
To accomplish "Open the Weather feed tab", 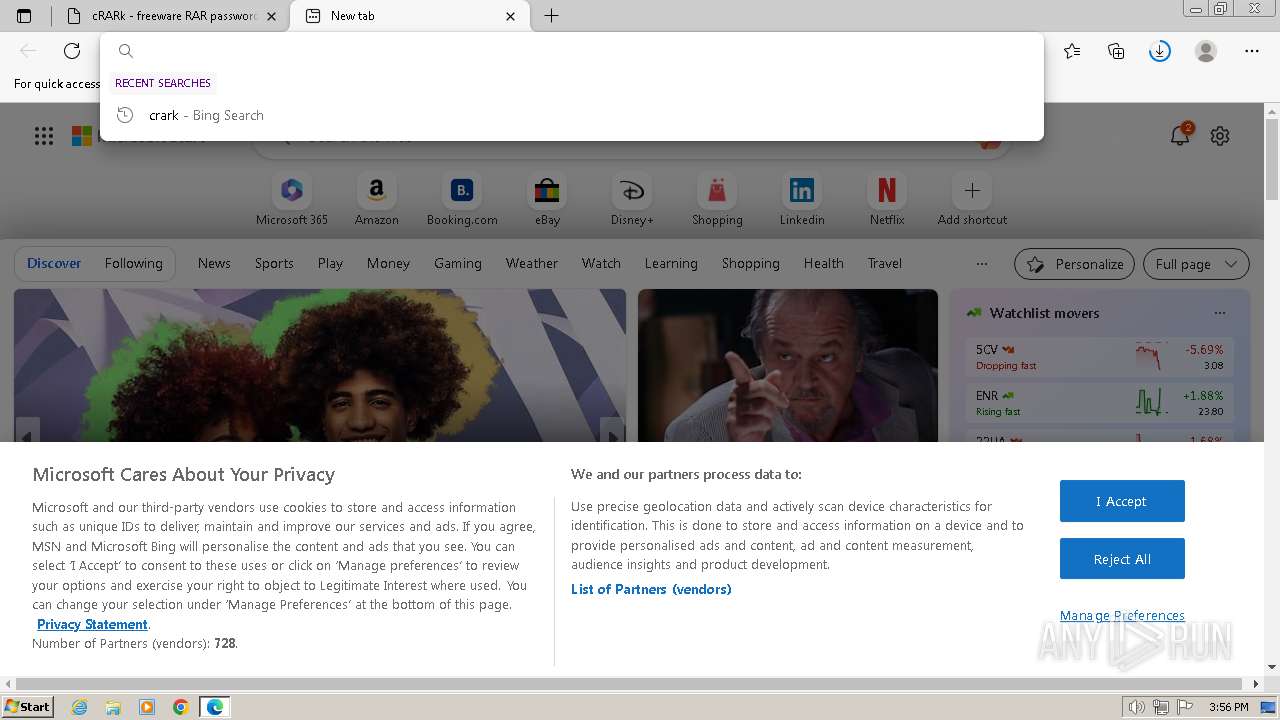I will [x=532, y=263].
